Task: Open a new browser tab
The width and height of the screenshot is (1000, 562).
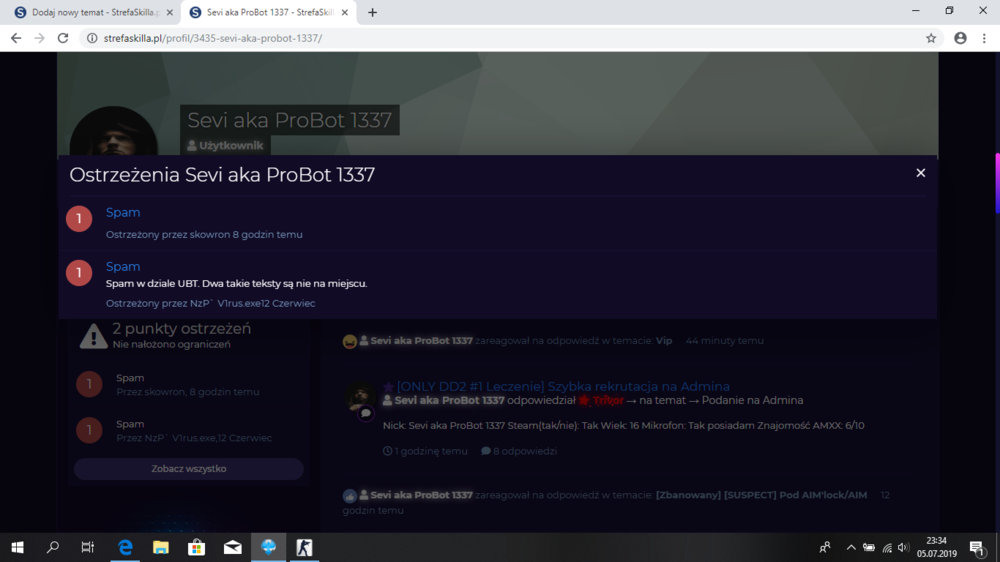Action: (x=372, y=13)
